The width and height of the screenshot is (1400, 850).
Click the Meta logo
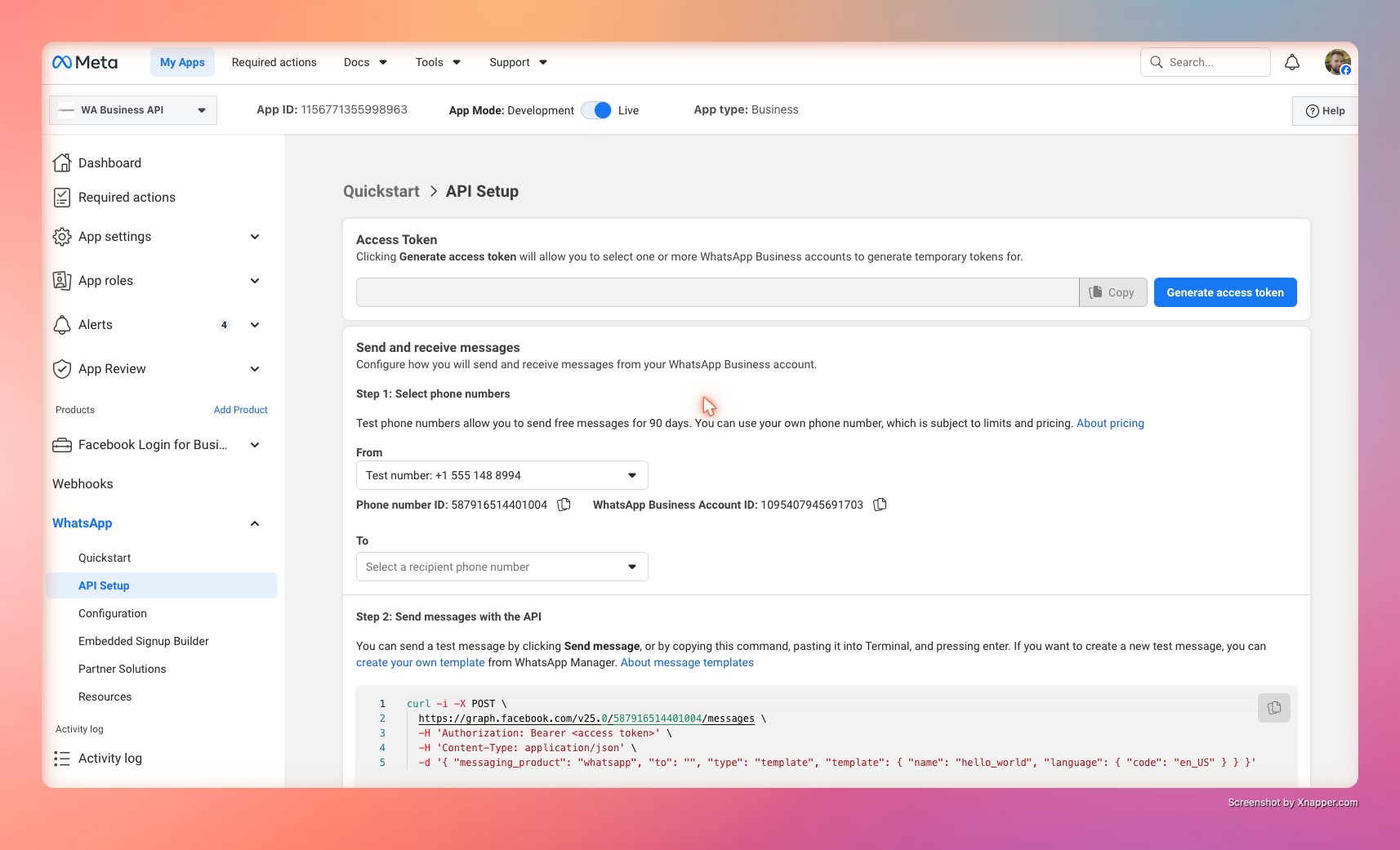pos(85,62)
